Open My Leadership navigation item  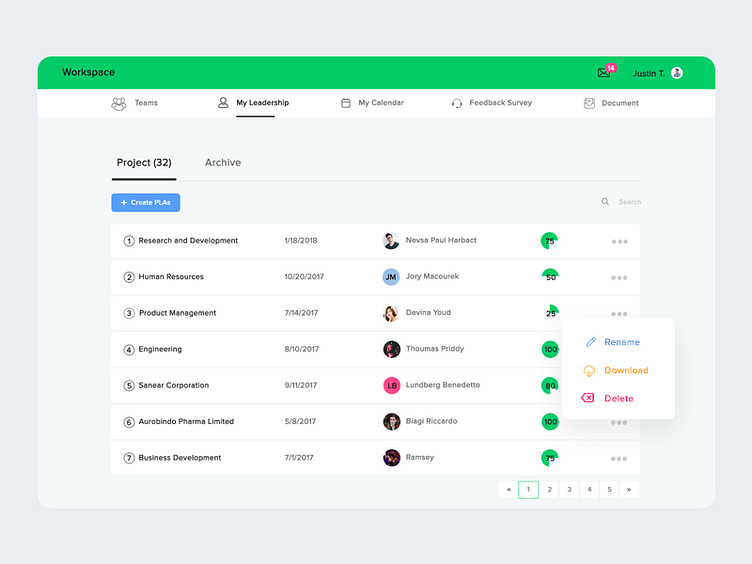[254, 103]
